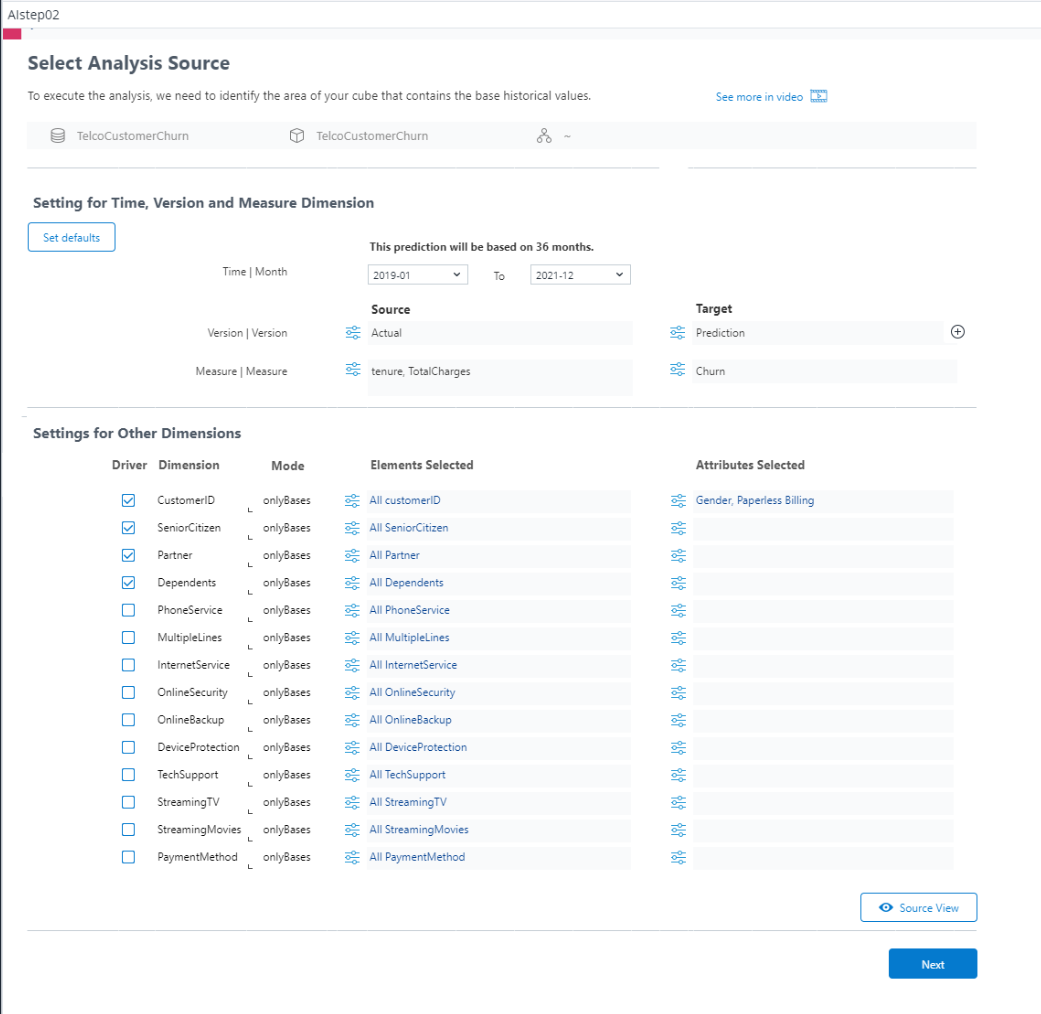1041x1014 pixels.
Task: Click the Set defaults button
Action: click(71, 238)
